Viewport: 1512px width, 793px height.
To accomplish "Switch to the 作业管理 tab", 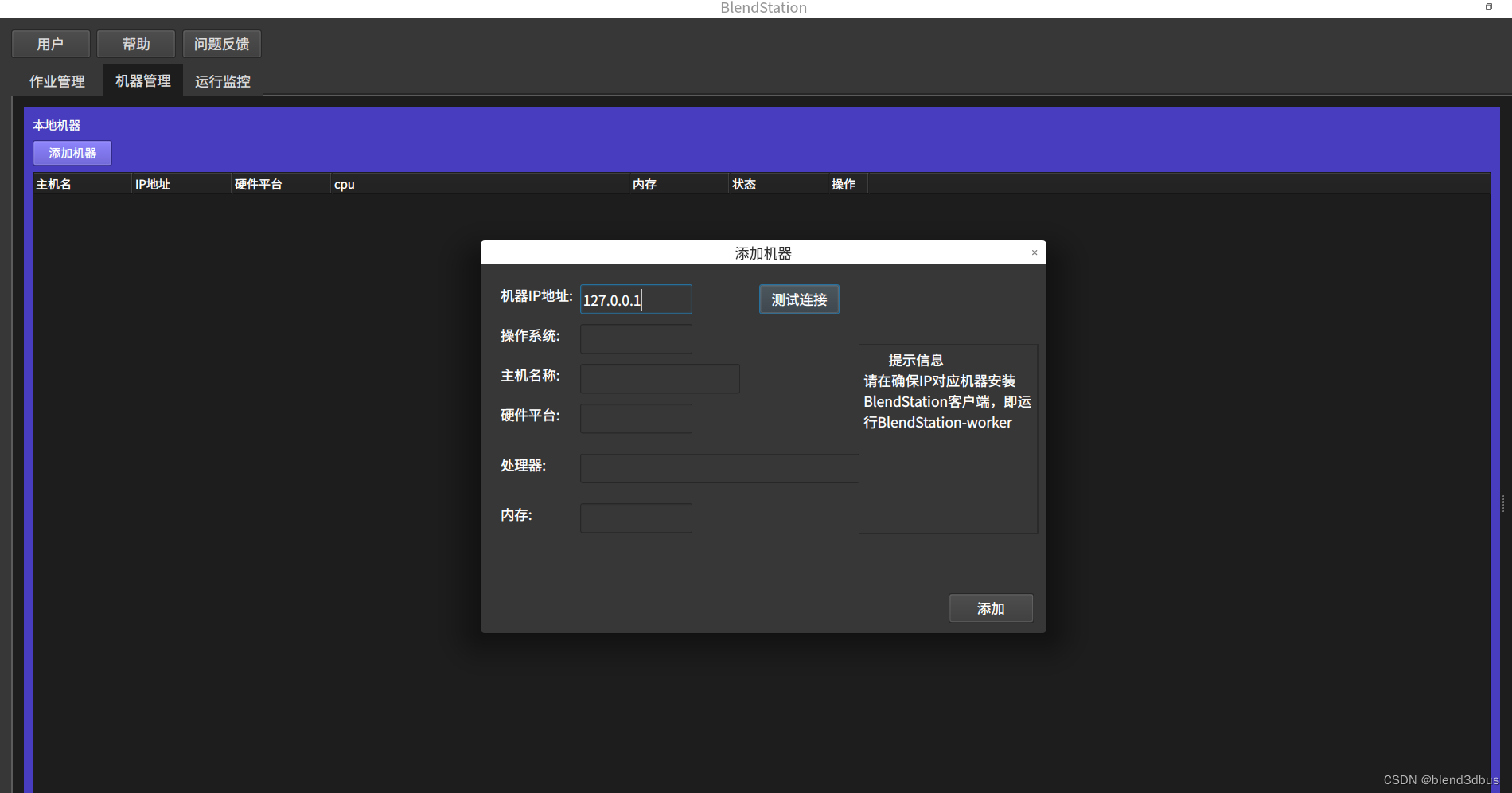I will [57, 81].
